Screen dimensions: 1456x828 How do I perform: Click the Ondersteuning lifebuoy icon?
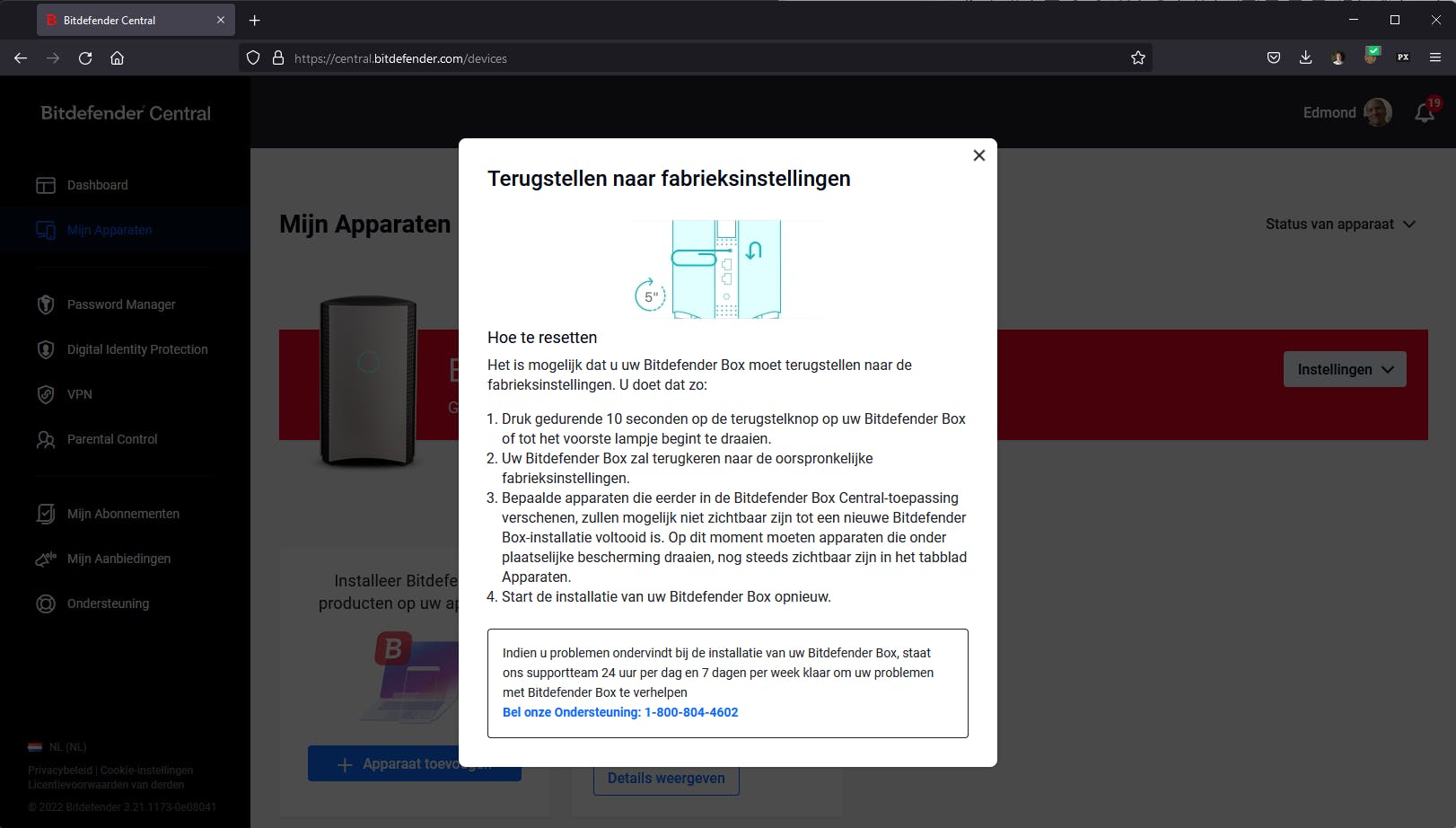click(46, 603)
